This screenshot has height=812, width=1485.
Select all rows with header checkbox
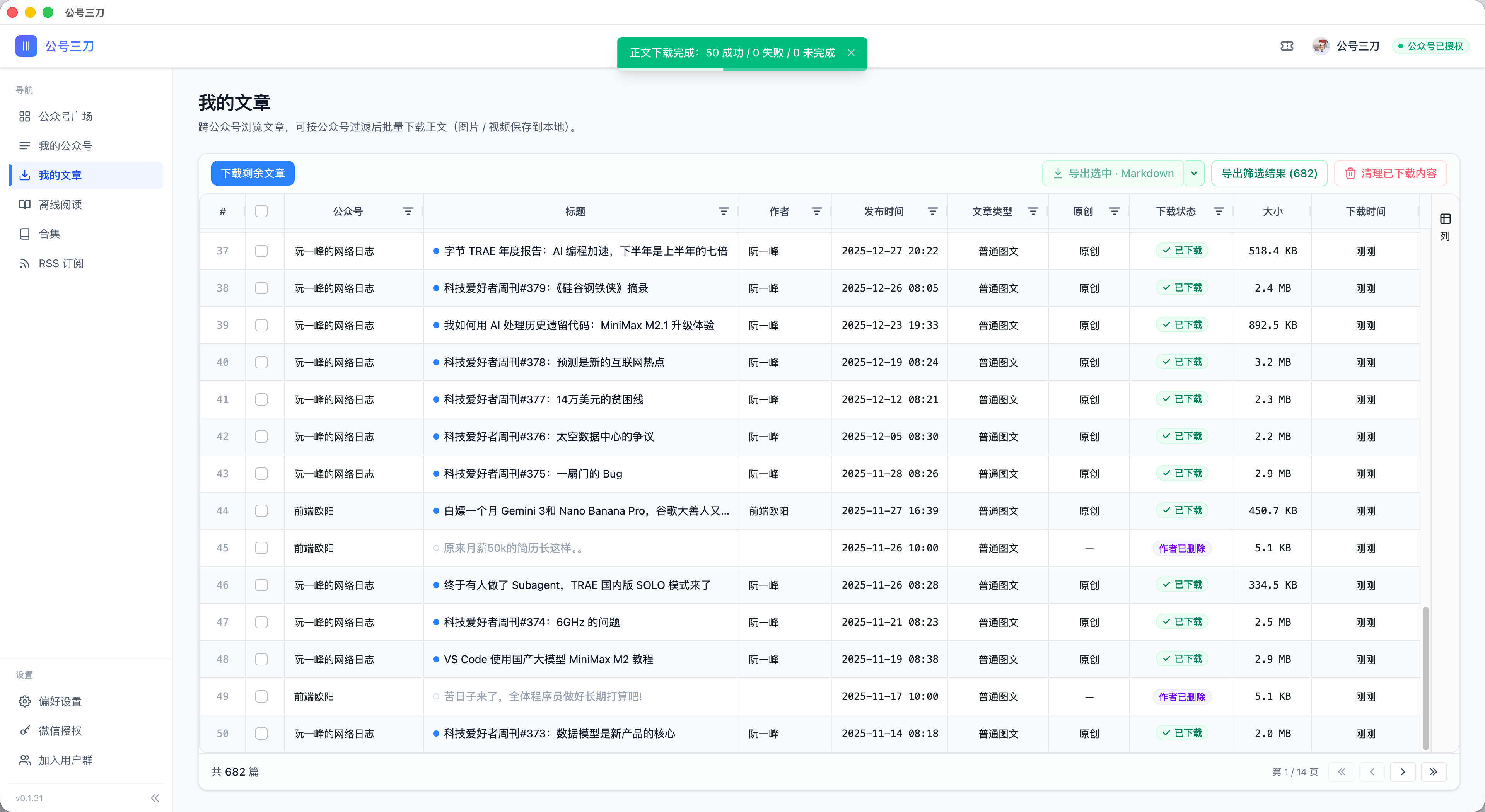coord(261,211)
